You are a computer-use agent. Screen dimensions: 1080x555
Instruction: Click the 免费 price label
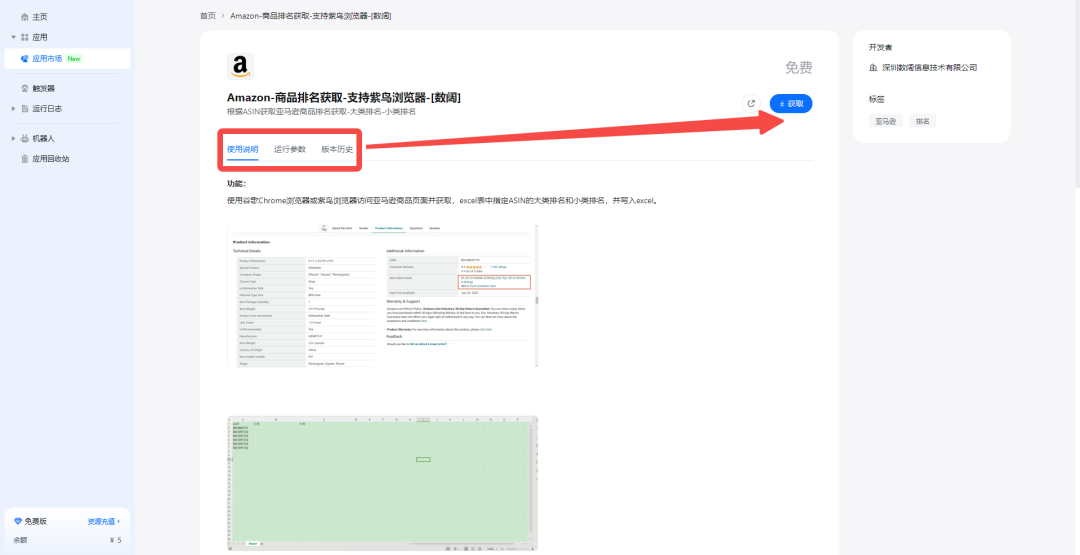(799, 67)
